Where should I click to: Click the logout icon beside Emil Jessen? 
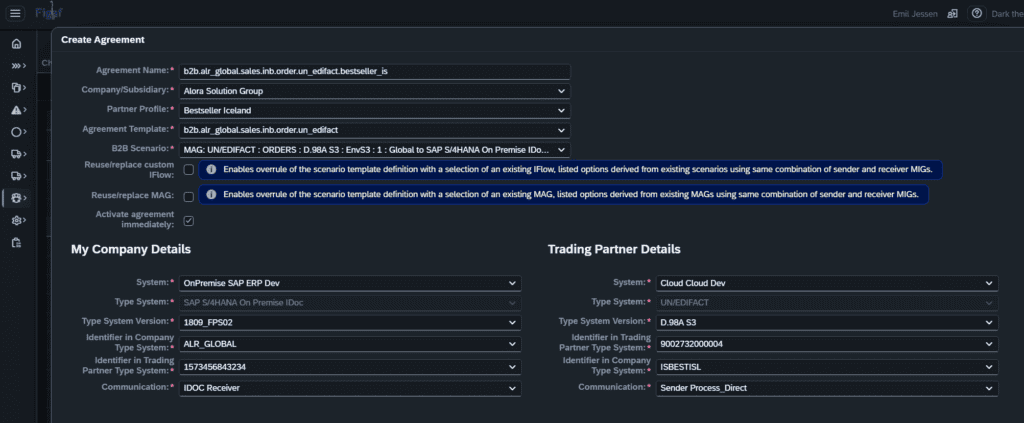click(952, 14)
